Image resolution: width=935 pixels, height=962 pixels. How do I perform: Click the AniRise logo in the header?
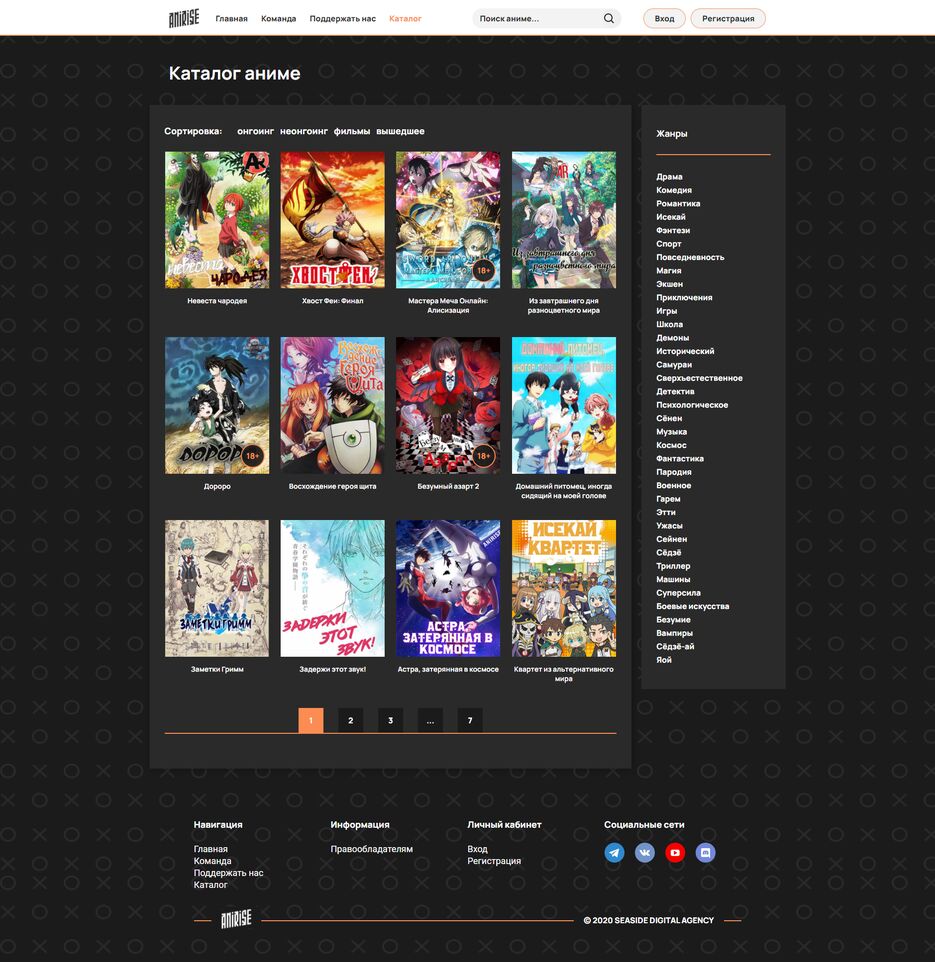[x=183, y=17]
